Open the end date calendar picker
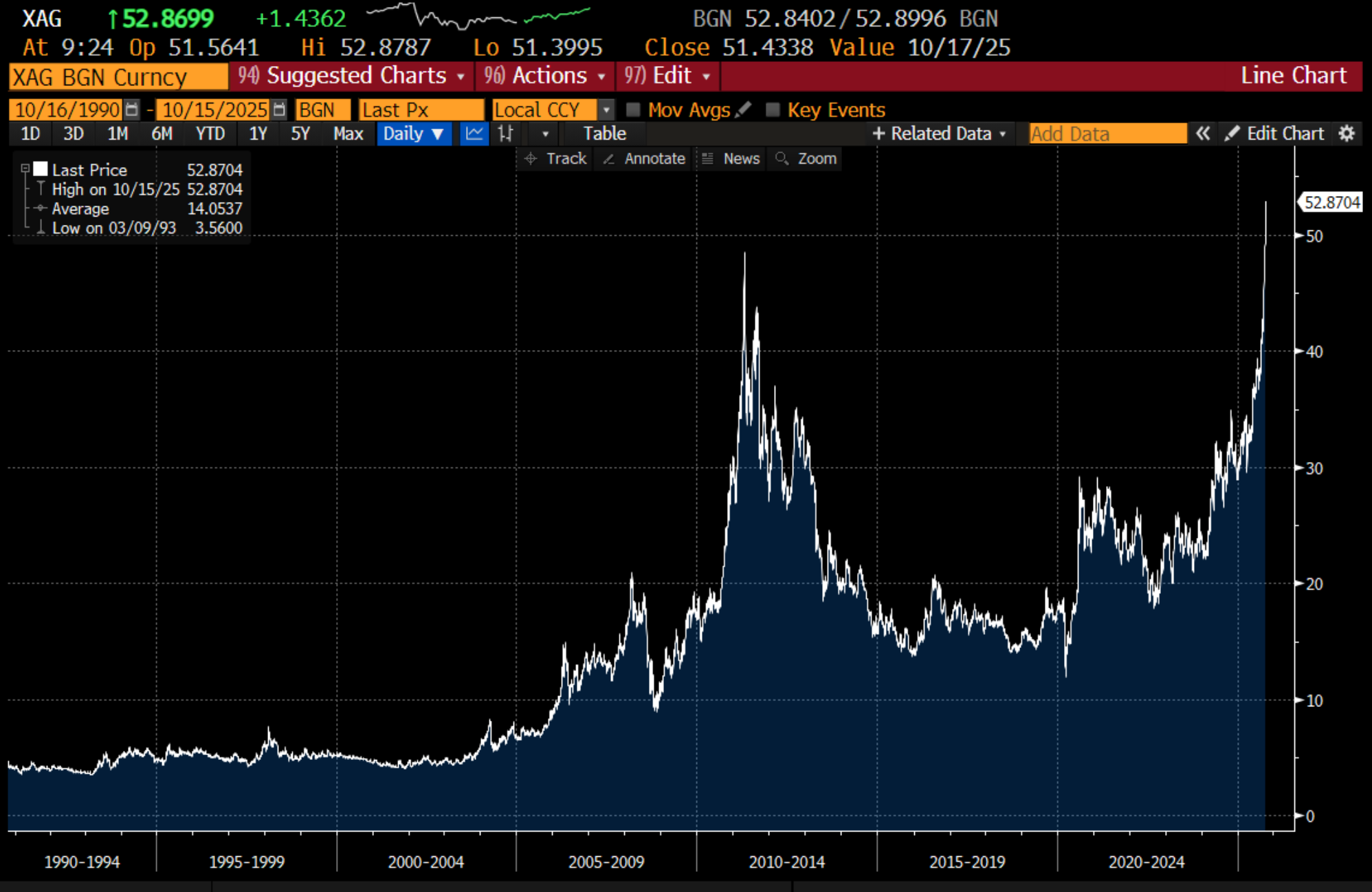The width and height of the screenshot is (1372, 892). click(x=278, y=109)
